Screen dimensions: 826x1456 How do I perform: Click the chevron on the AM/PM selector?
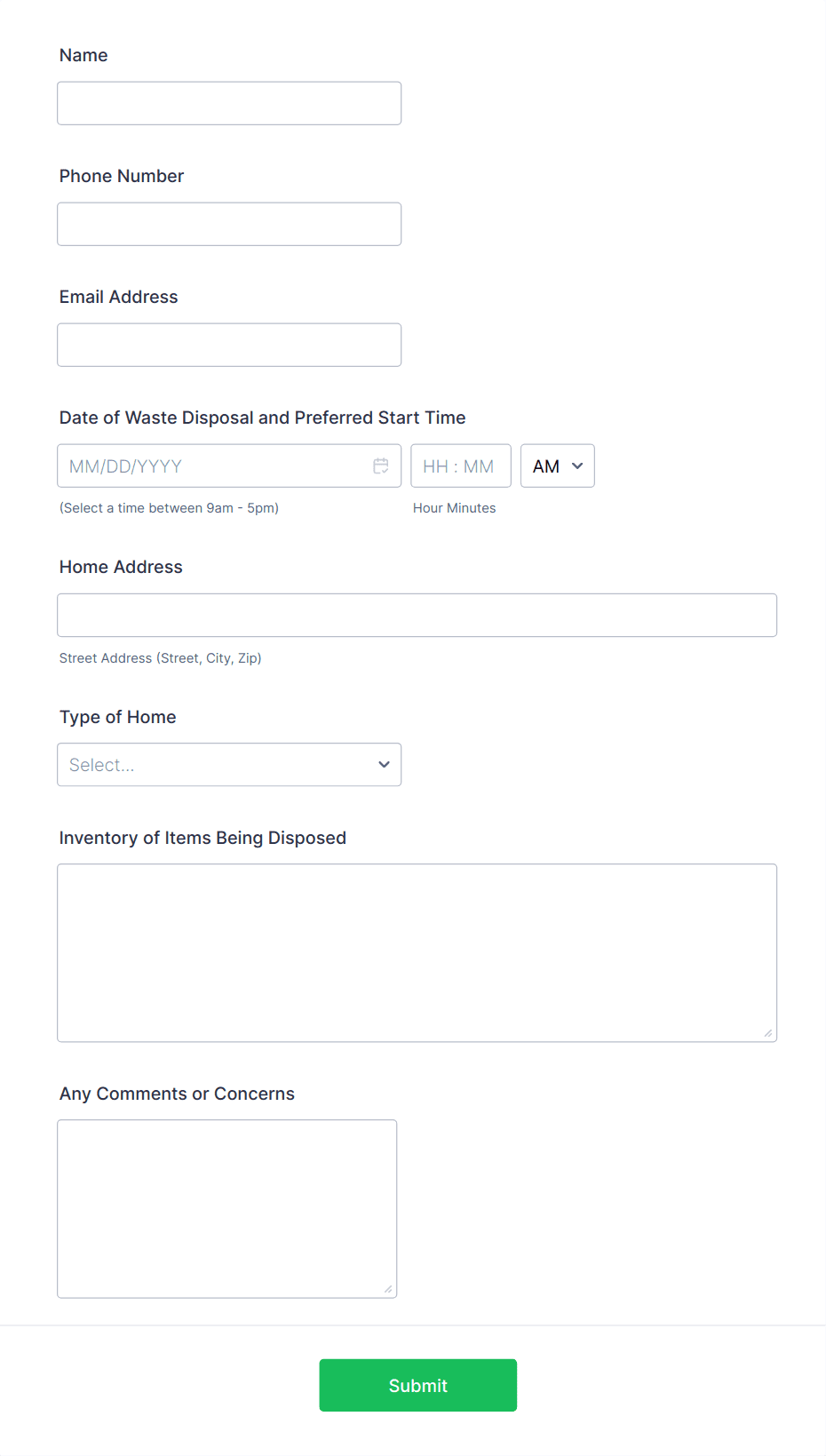pos(576,465)
